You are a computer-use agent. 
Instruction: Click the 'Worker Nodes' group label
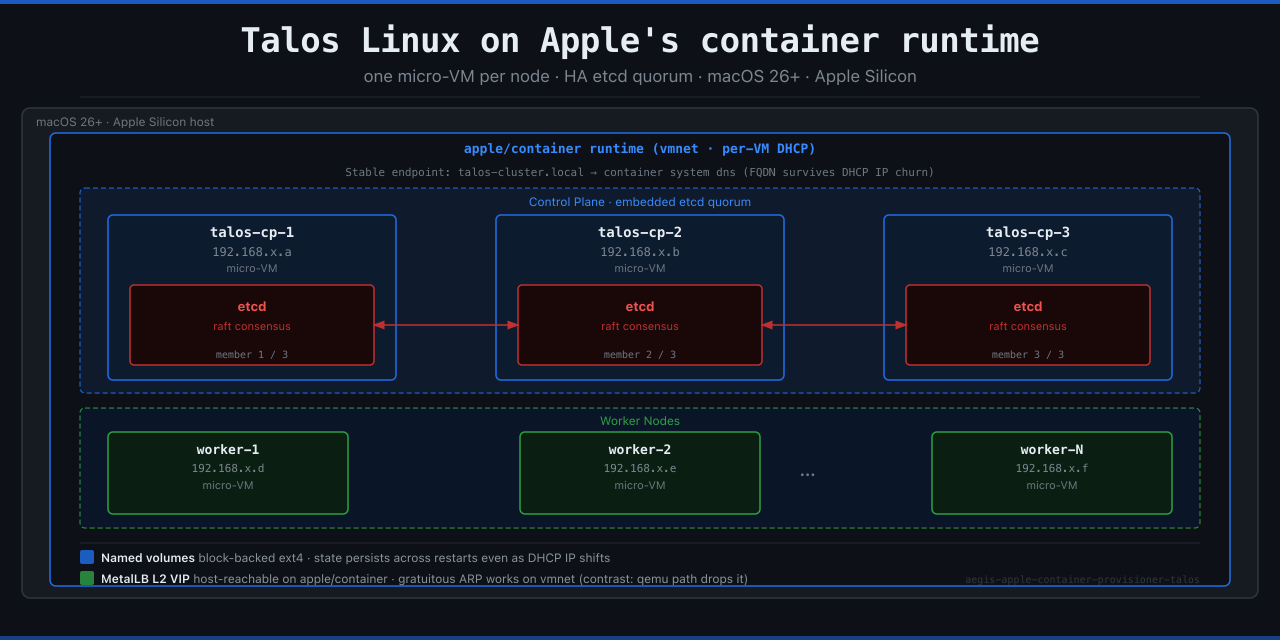640,421
